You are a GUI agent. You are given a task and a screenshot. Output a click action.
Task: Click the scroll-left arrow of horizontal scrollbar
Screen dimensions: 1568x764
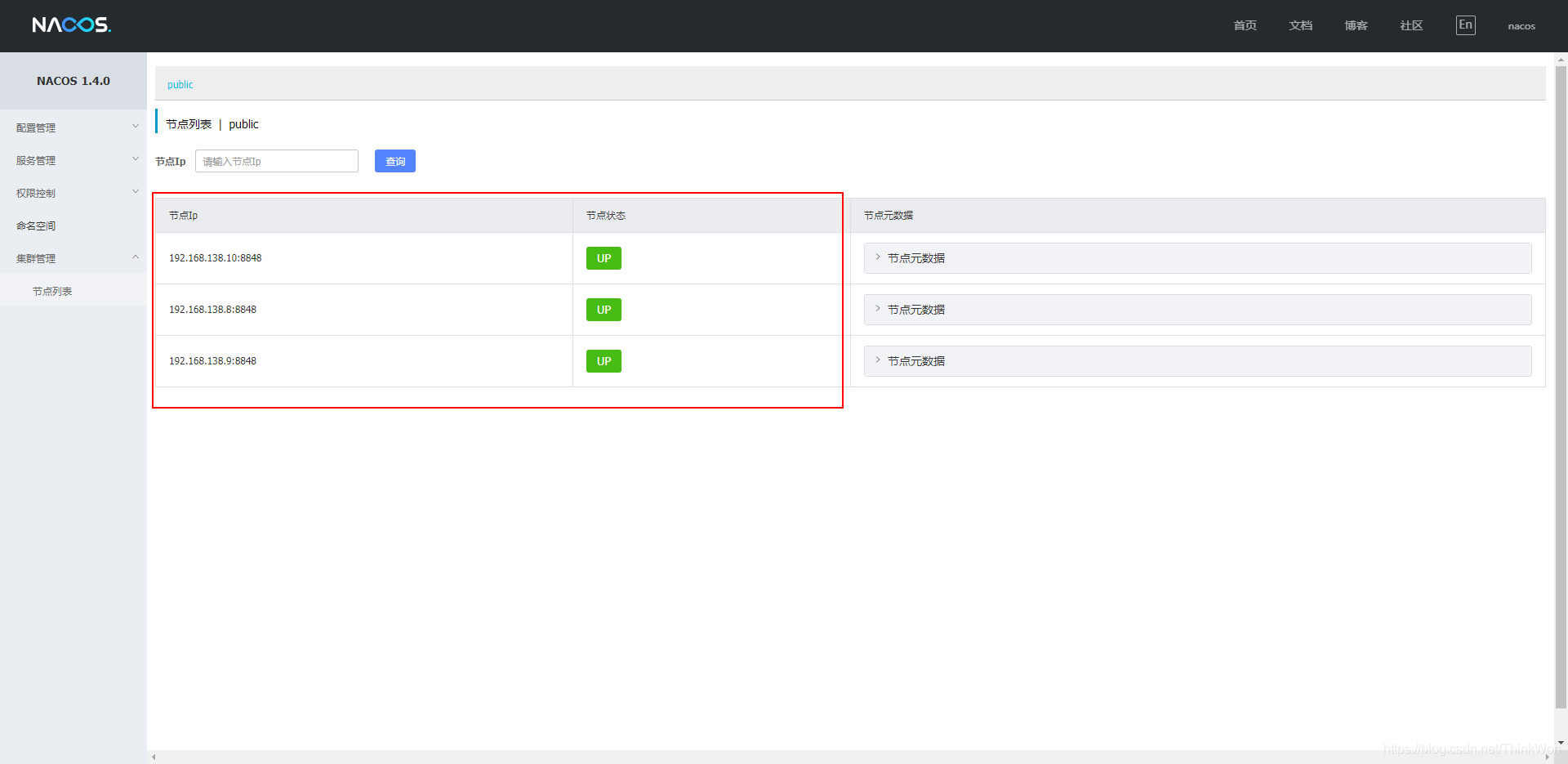click(154, 757)
